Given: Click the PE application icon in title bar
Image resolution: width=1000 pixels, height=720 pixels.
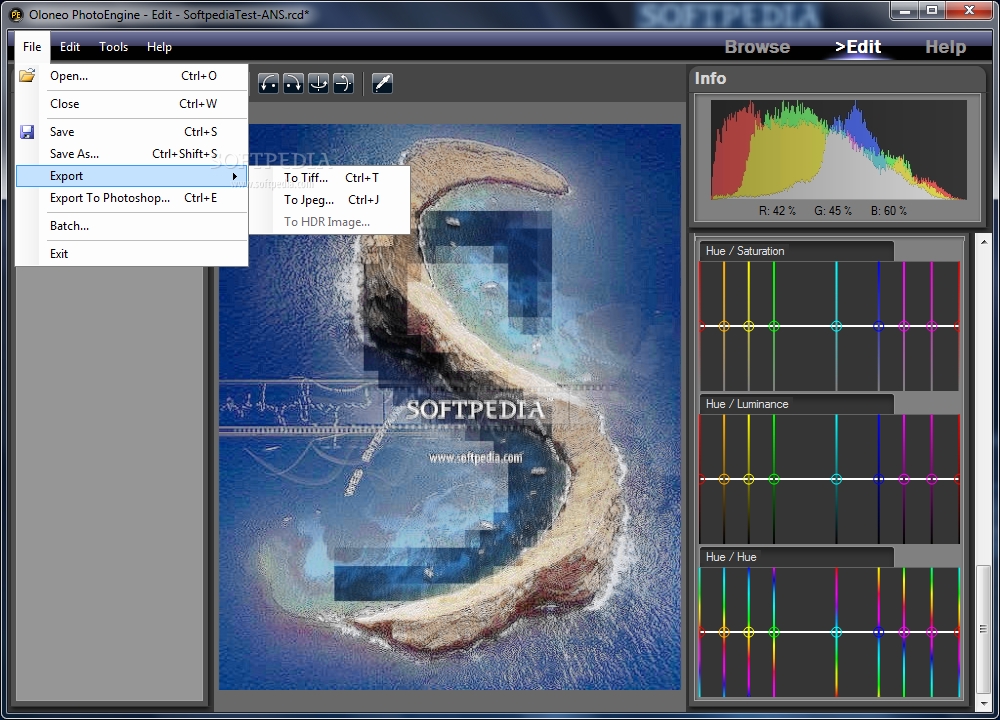Looking at the screenshot, I should 15,14.
